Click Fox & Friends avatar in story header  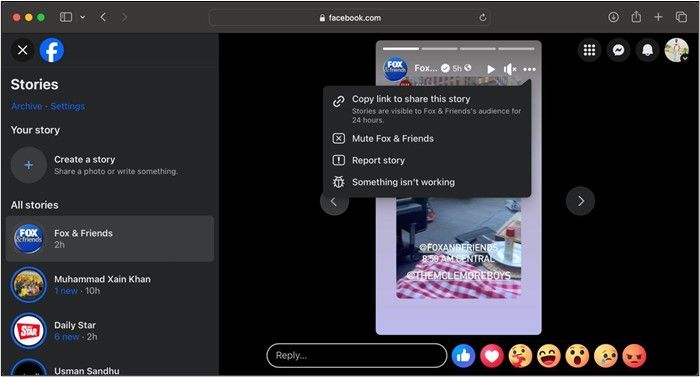(x=395, y=69)
